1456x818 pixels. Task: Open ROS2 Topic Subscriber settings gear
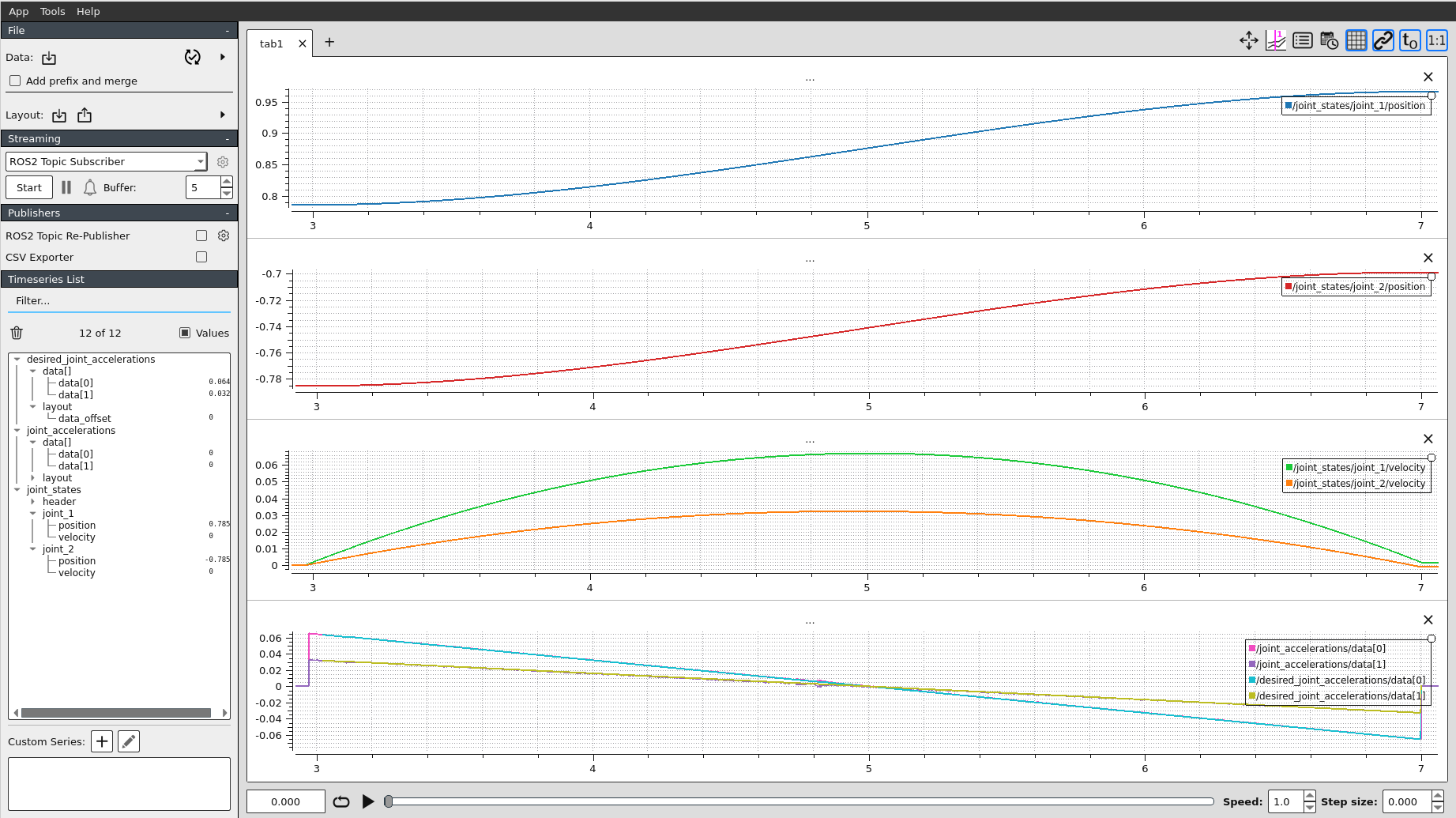coord(223,162)
